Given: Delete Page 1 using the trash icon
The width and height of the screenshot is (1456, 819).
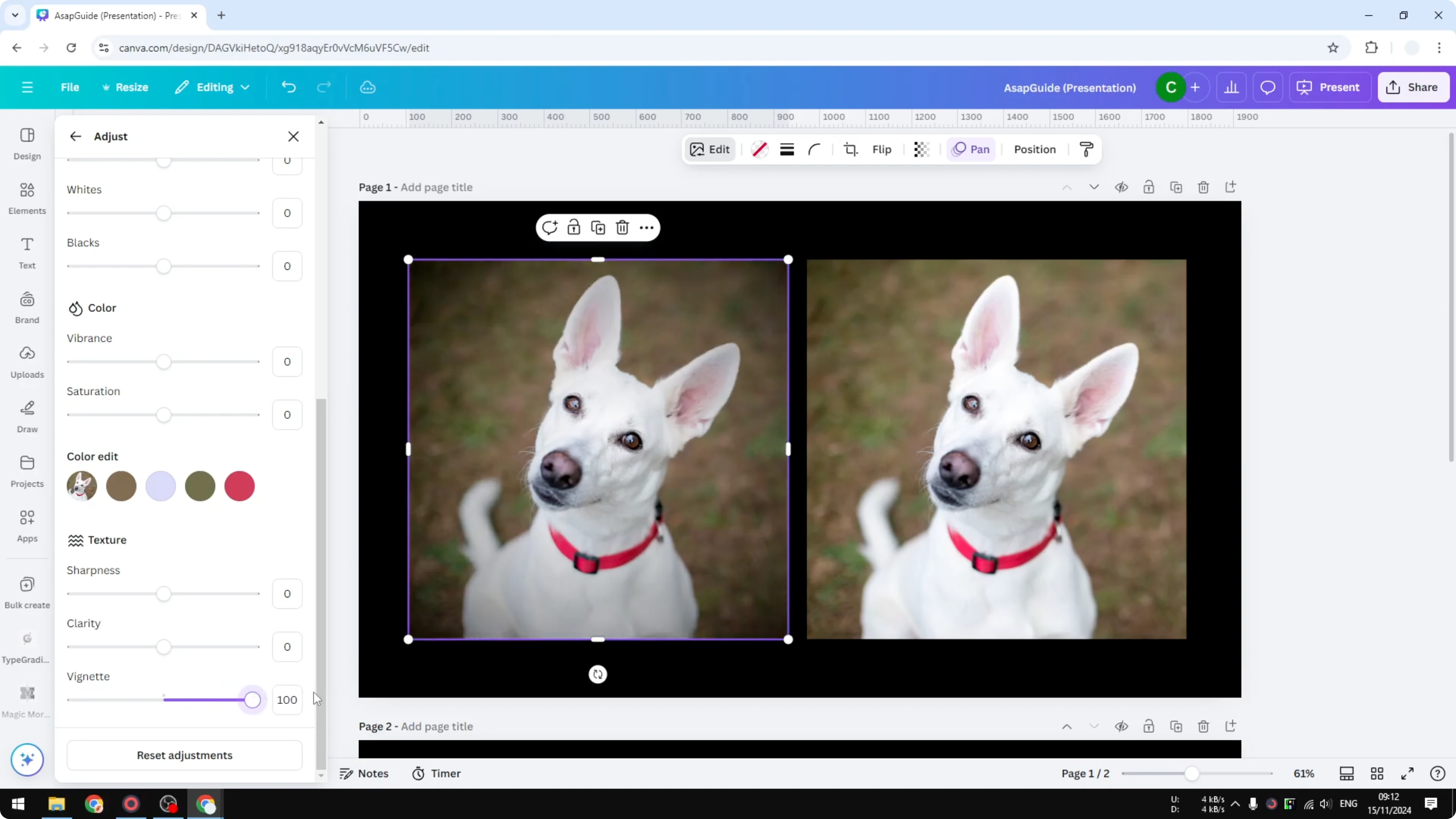Looking at the screenshot, I should (x=1203, y=187).
